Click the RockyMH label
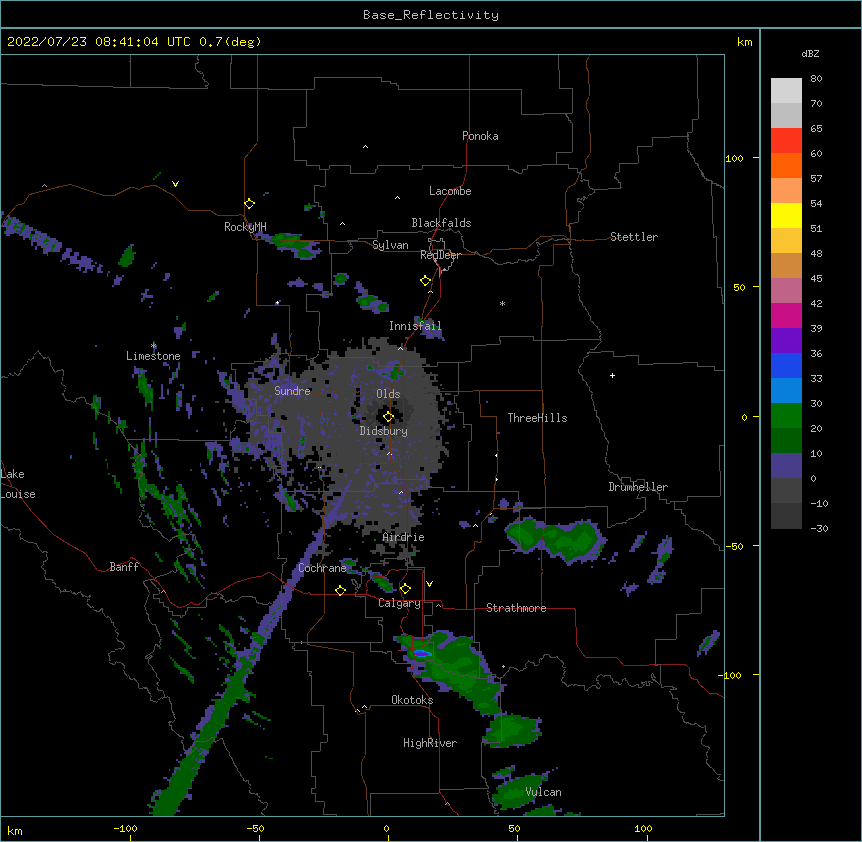 pos(245,226)
